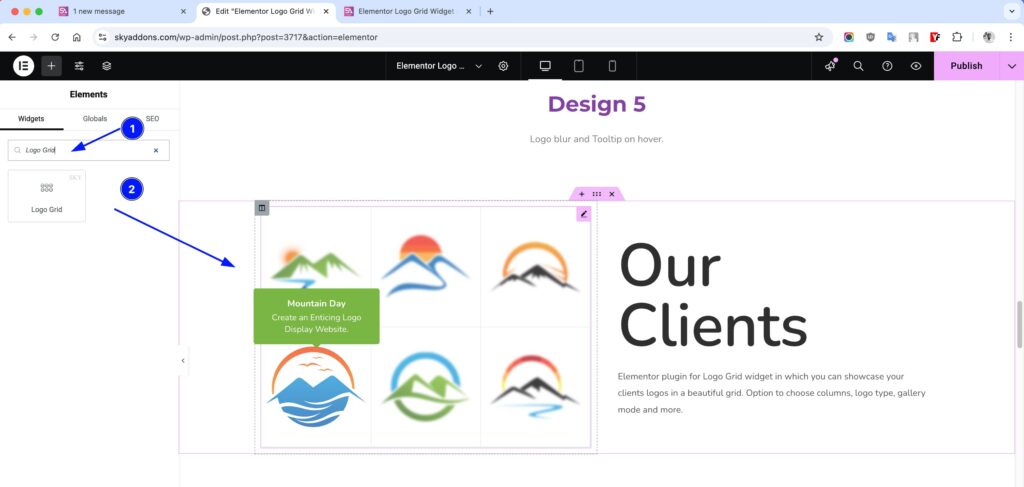Go back in browser history
The height and width of the screenshot is (487, 1024).
pyautogui.click(x=12, y=37)
